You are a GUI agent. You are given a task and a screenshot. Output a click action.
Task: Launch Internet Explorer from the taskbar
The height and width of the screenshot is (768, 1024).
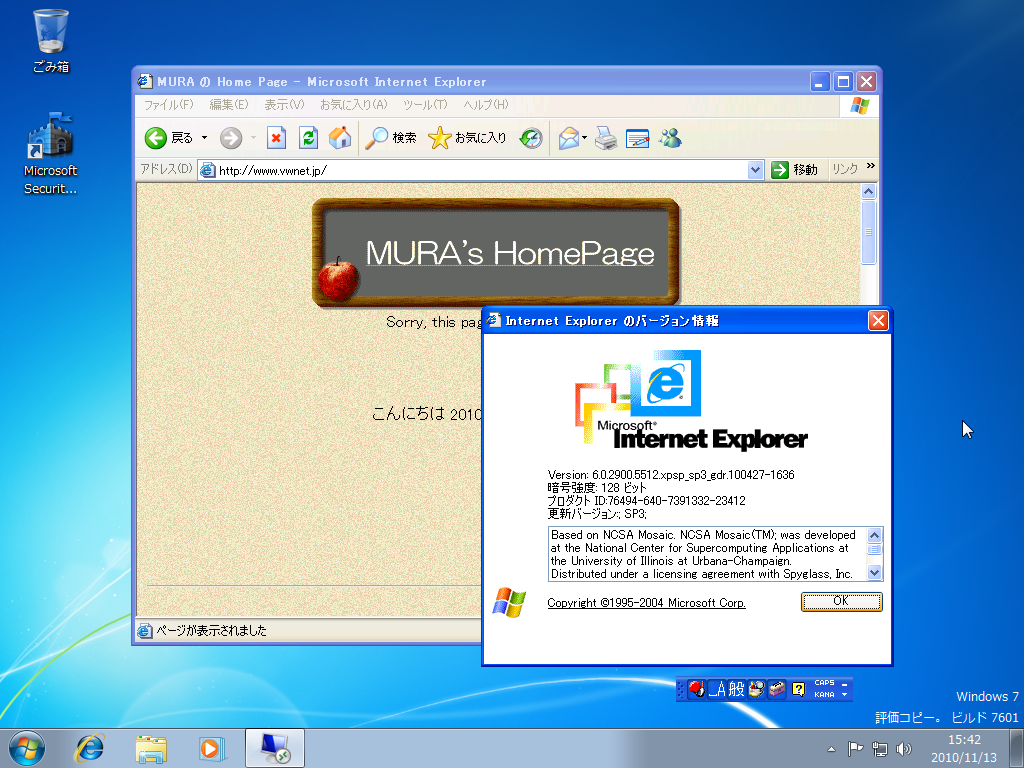pyautogui.click(x=89, y=748)
